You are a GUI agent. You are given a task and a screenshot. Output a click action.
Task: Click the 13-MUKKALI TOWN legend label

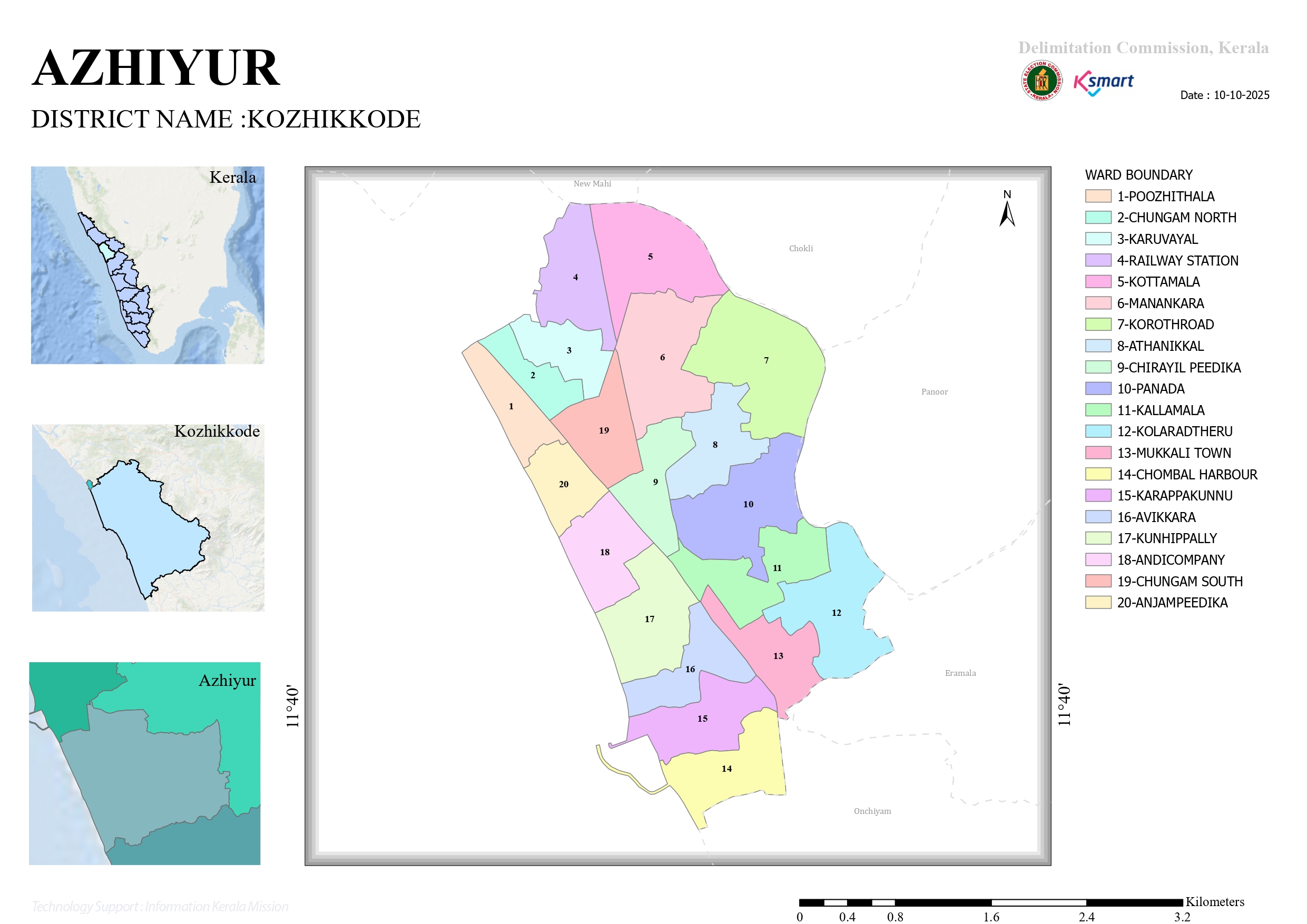pos(1174,453)
